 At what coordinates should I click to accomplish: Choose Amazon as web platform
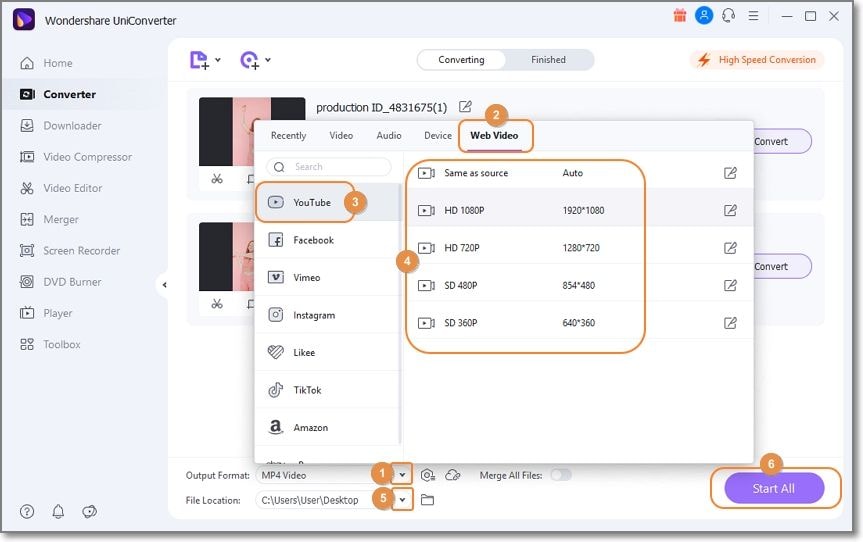328,428
